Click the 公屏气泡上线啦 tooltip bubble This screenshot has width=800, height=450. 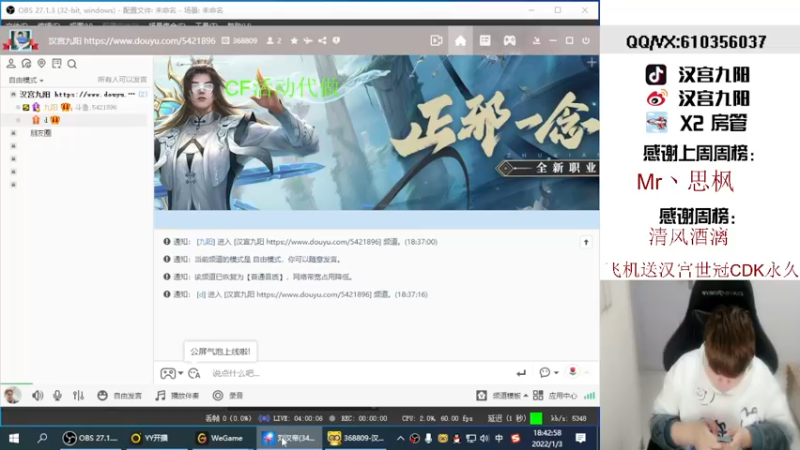[x=220, y=352]
